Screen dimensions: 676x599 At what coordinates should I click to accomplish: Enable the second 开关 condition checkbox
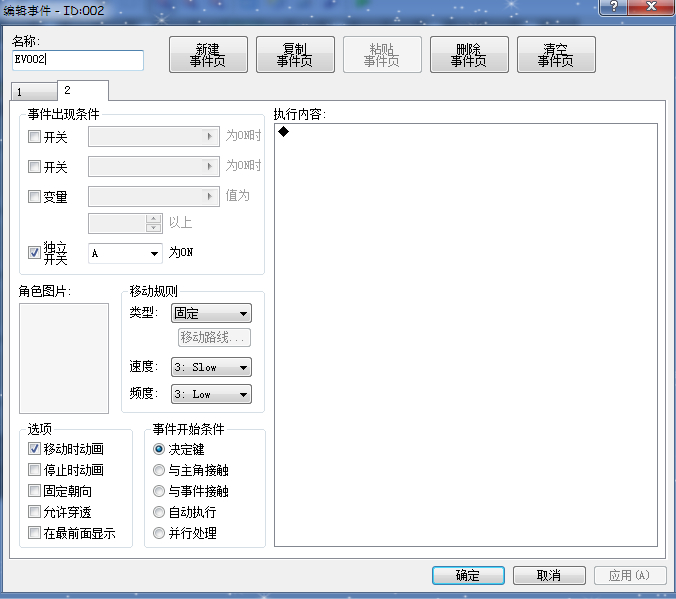pos(34,166)
